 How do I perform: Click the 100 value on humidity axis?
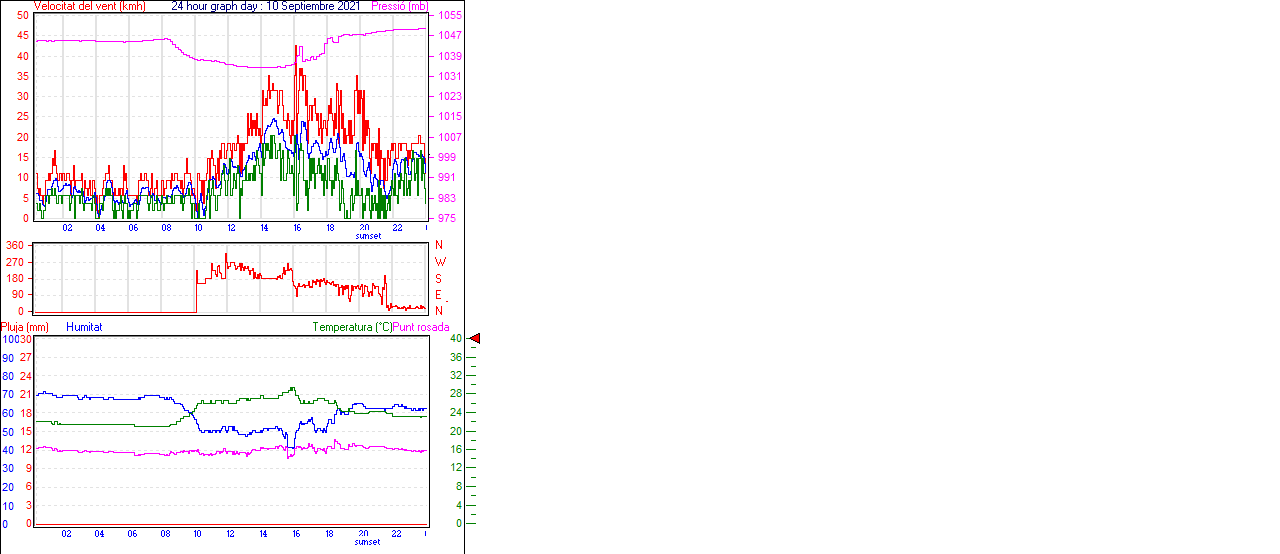[x=9, y=340]
